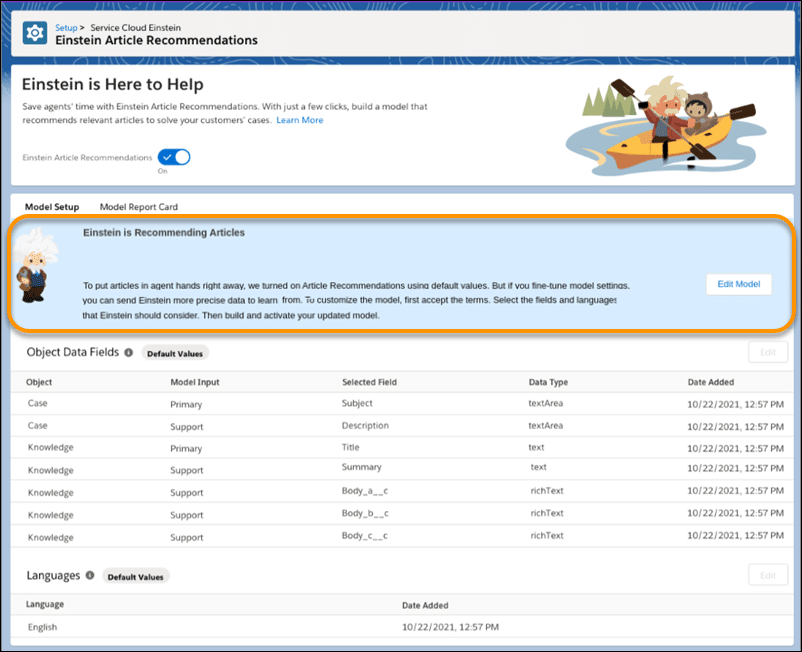
Task: Select the Body_b__c field cell
Action: tap(365, 513)
